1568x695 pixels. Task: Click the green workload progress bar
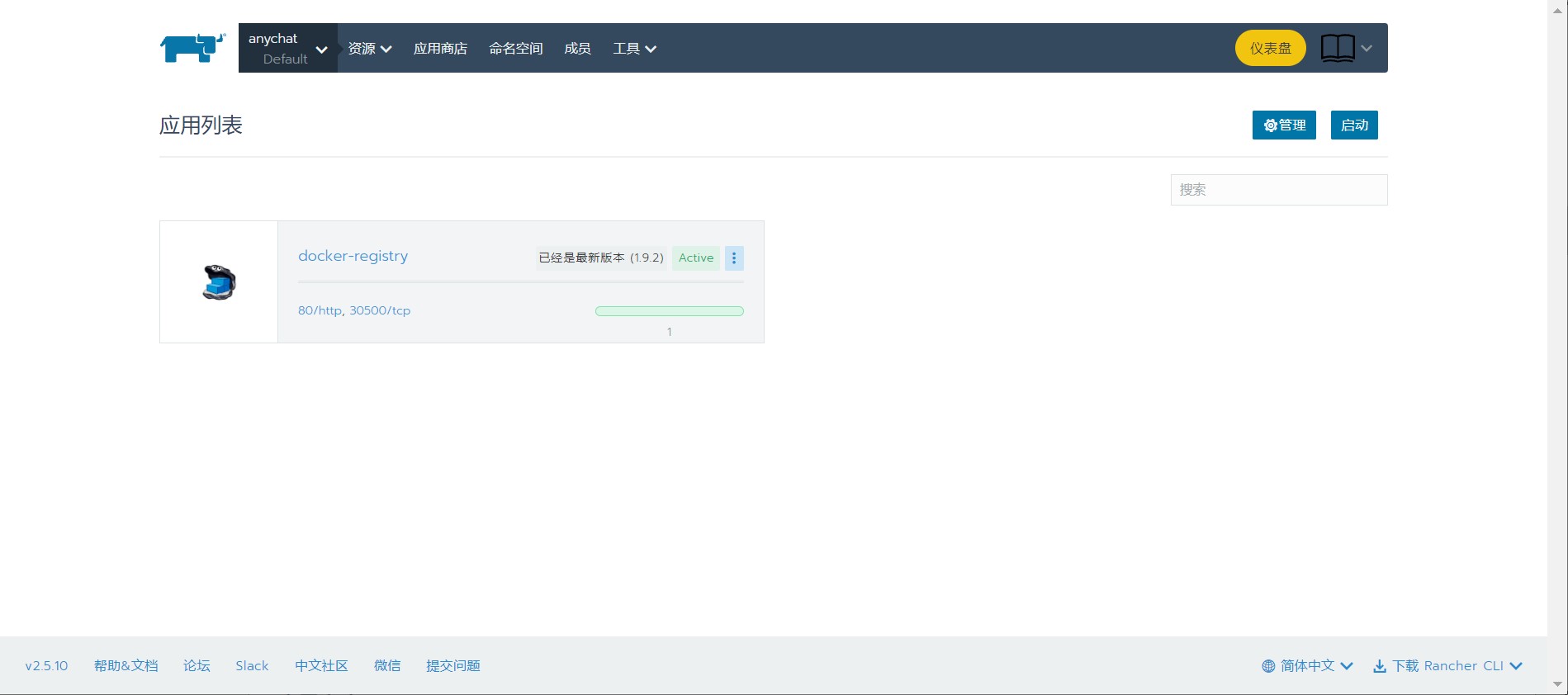pyautogui.click(x=670, y=311)
